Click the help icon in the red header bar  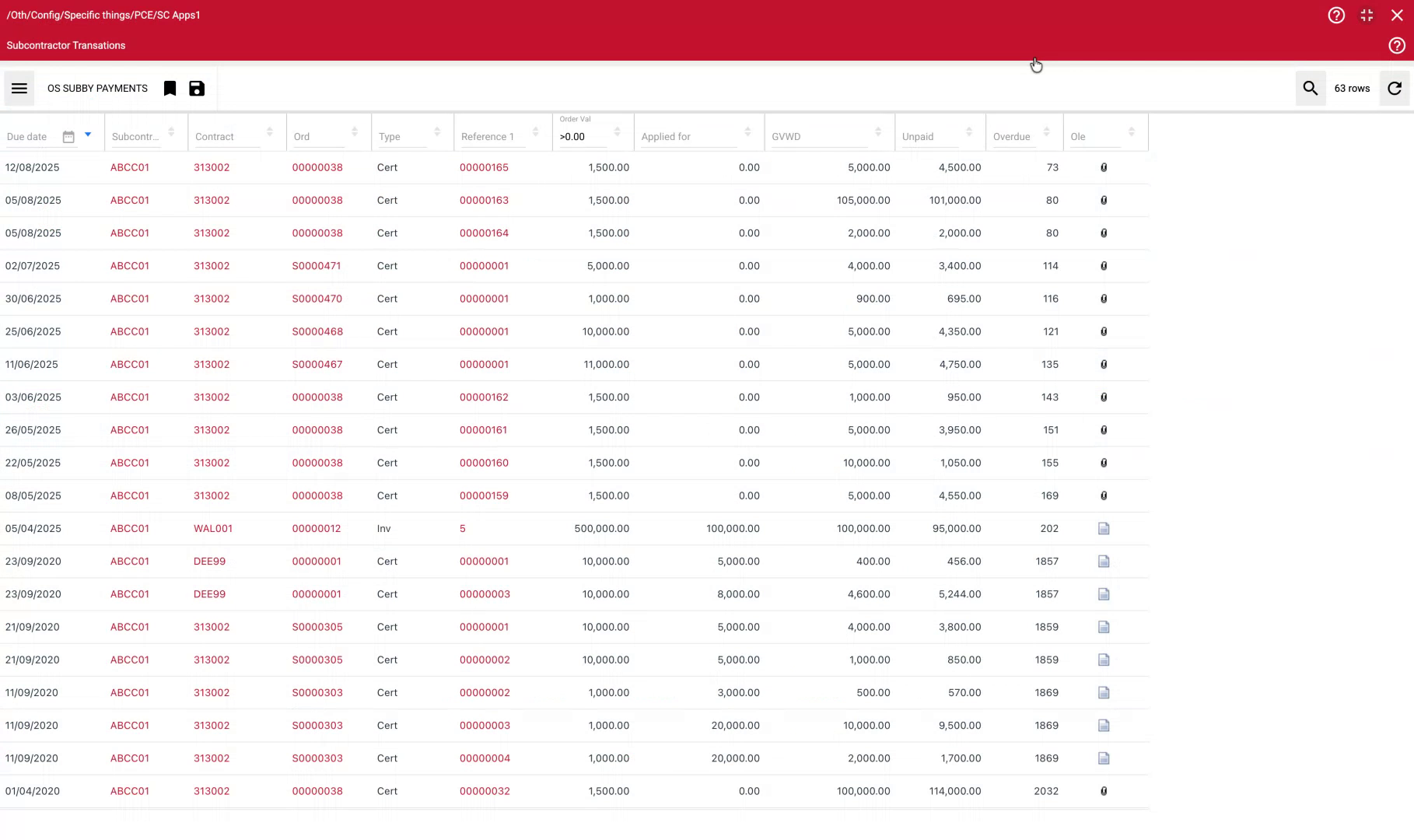1336,15
